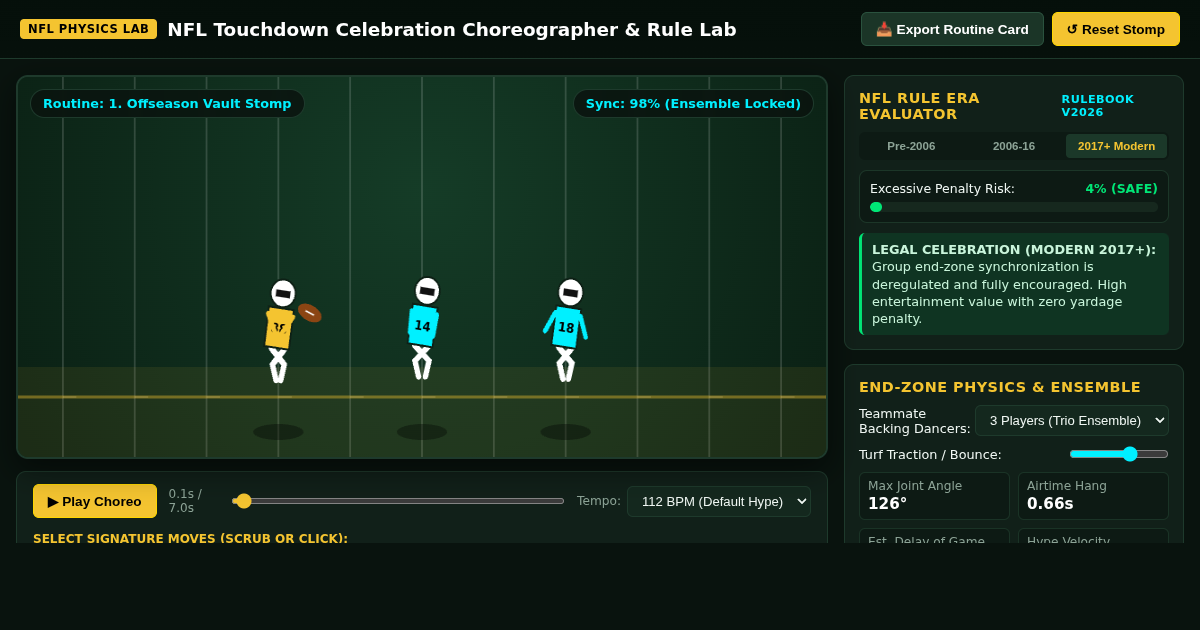The width and height of the screenshot is (1200, 630).
Task: Click the 0.1s / 7.0s time readout
Action: (x=185, y=501)
